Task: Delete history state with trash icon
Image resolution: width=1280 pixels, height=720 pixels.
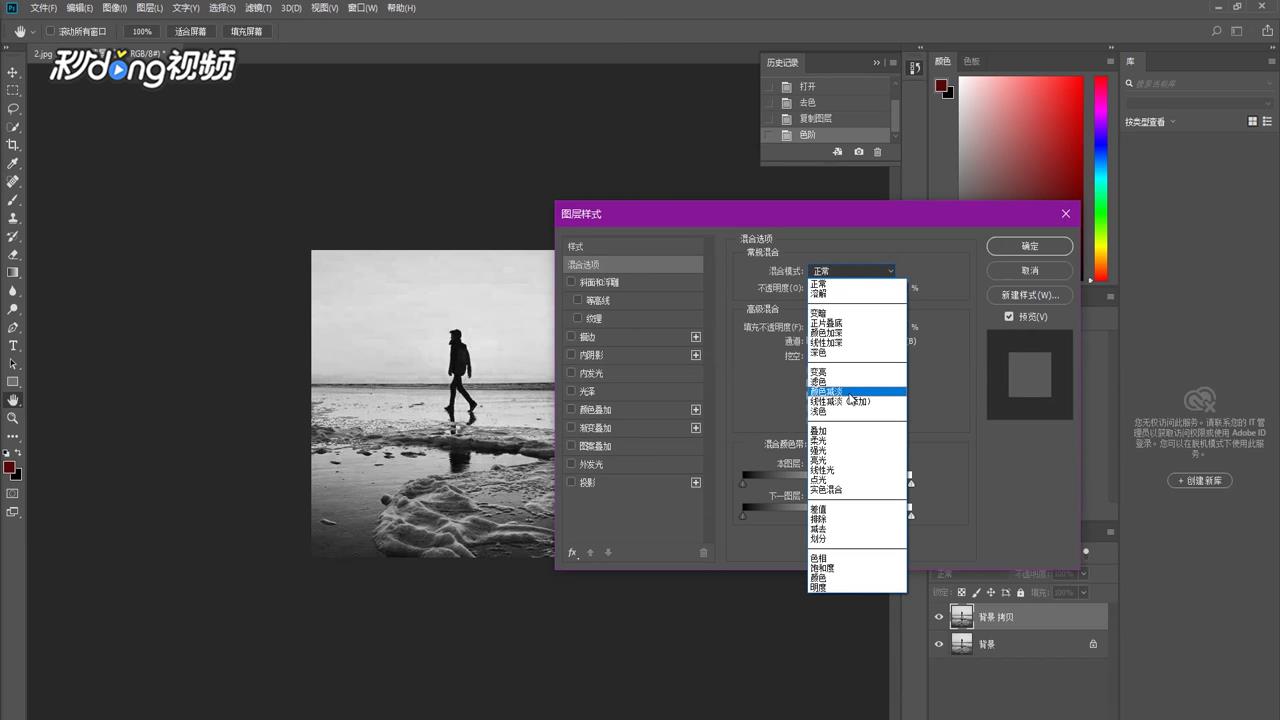Action: point(878,152)
